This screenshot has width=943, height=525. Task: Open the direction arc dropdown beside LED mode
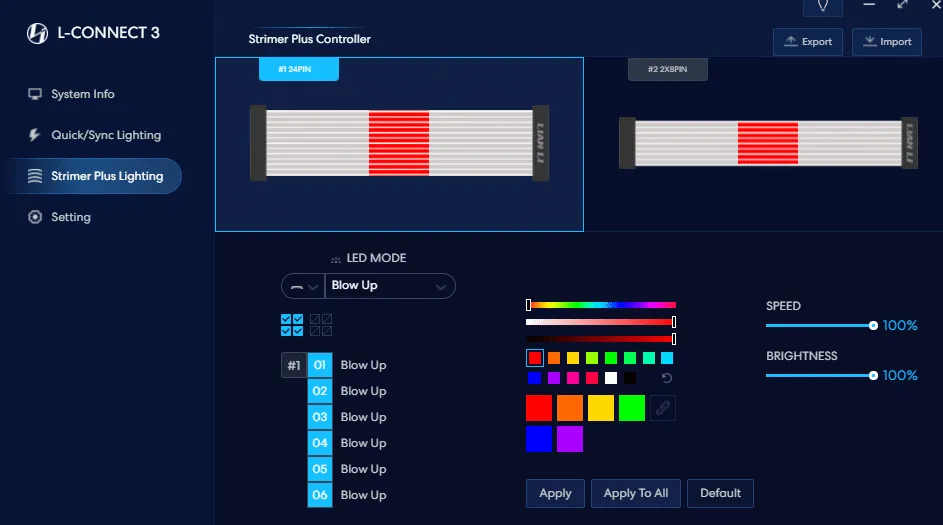(x=303, y=286)
